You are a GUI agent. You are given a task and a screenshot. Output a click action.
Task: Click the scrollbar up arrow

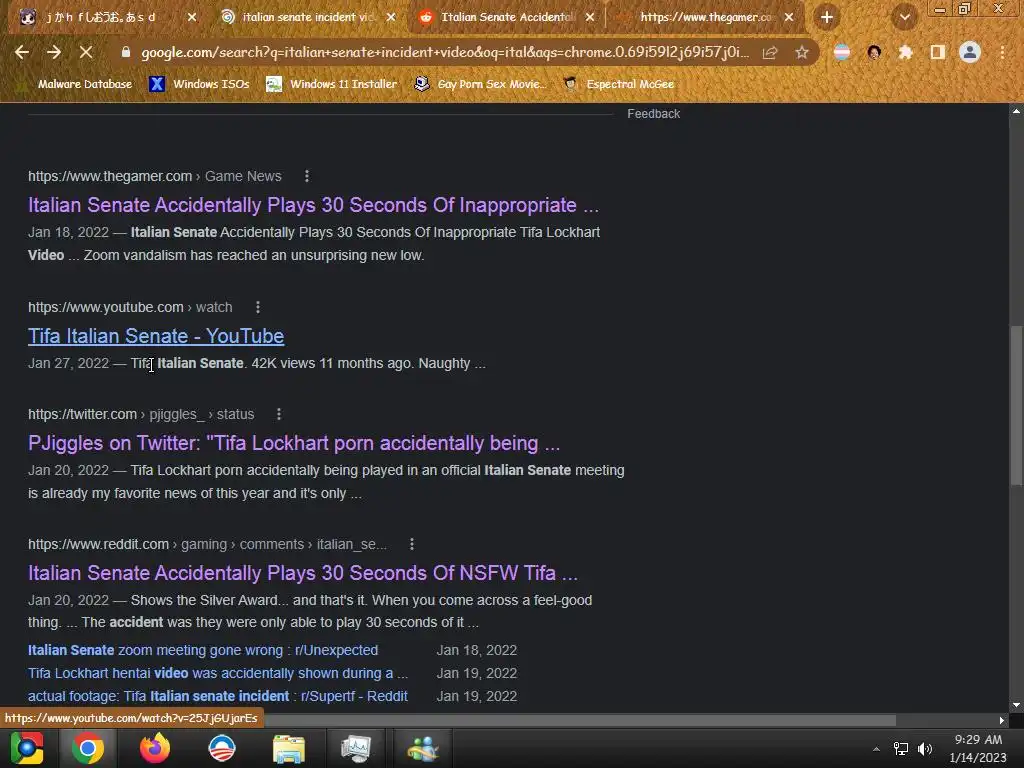[x=1016, y=111]
